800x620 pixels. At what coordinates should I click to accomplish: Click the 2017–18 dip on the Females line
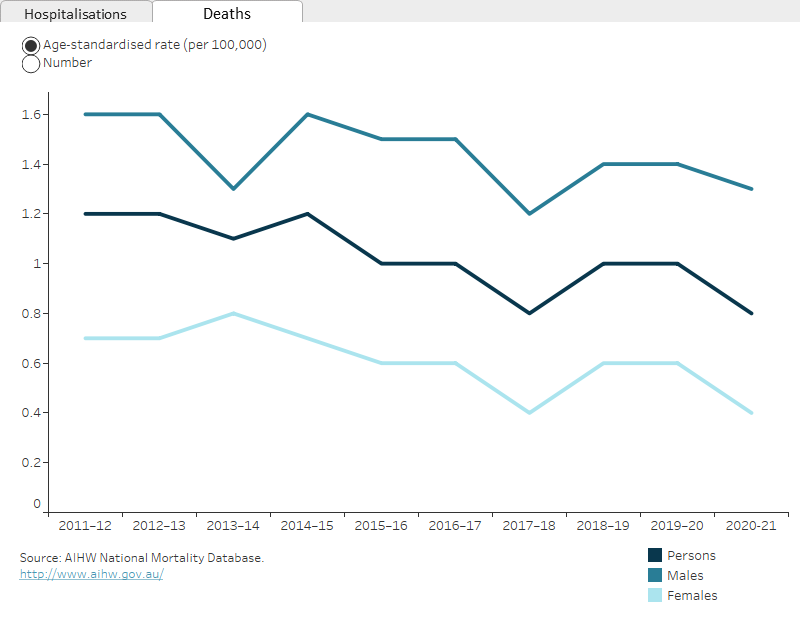click(528, 411)
